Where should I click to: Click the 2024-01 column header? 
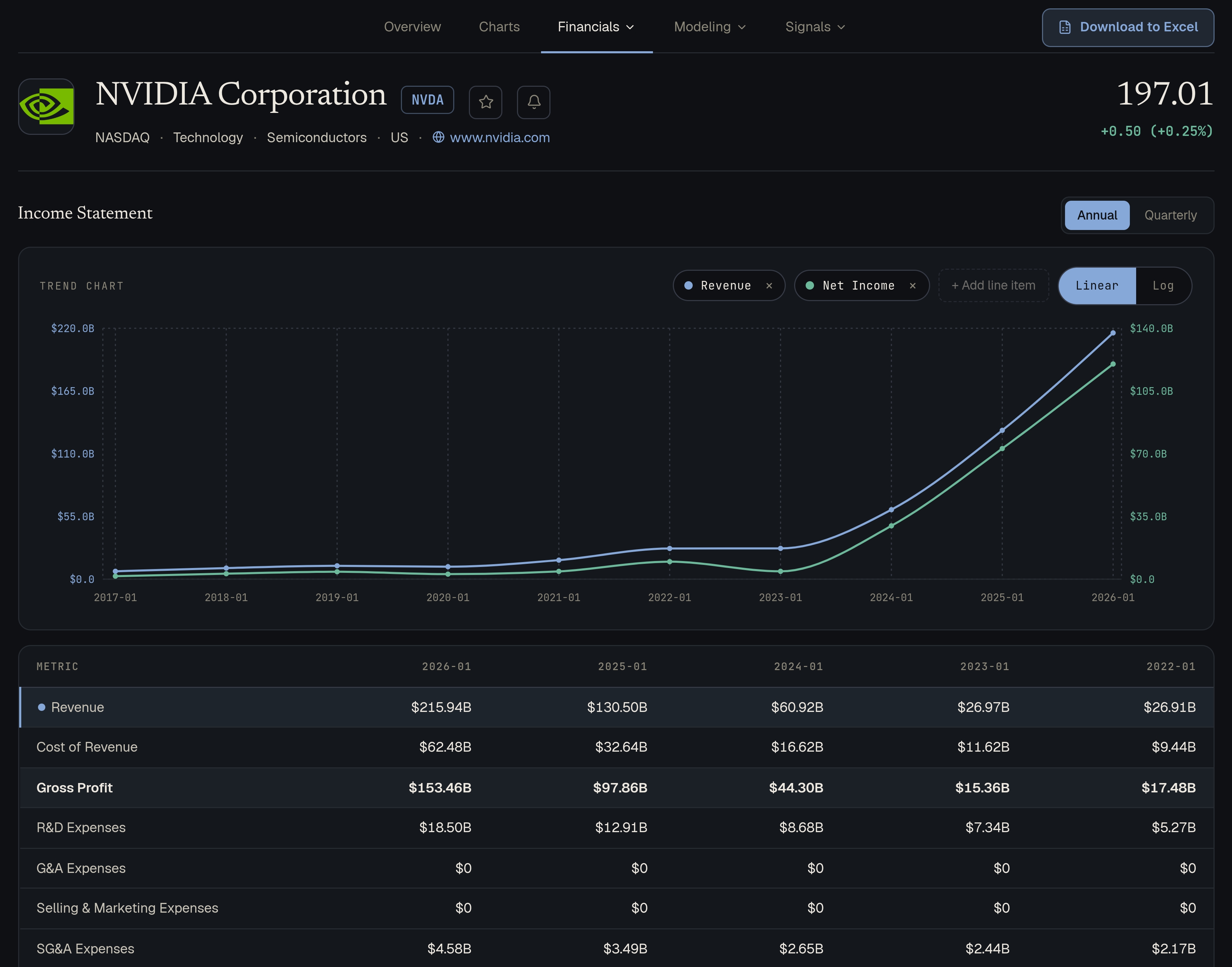point(799,666)
